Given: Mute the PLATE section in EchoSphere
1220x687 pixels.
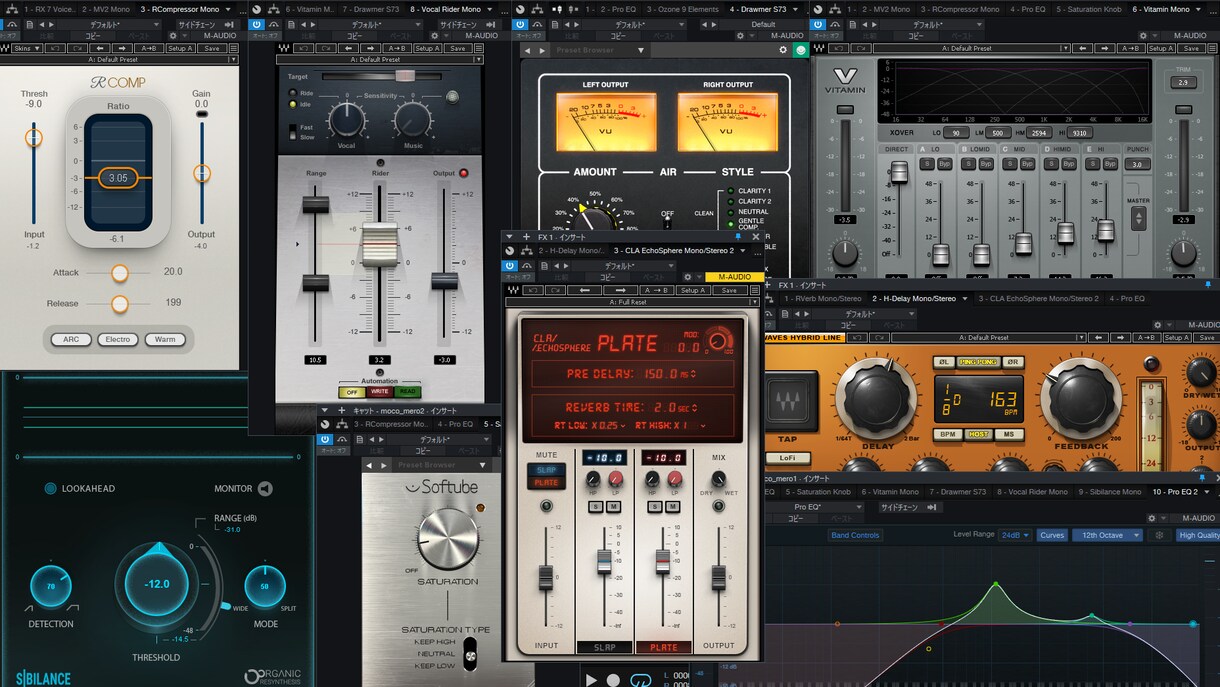Looking at the screenshot, I should [x=546, y=482].
